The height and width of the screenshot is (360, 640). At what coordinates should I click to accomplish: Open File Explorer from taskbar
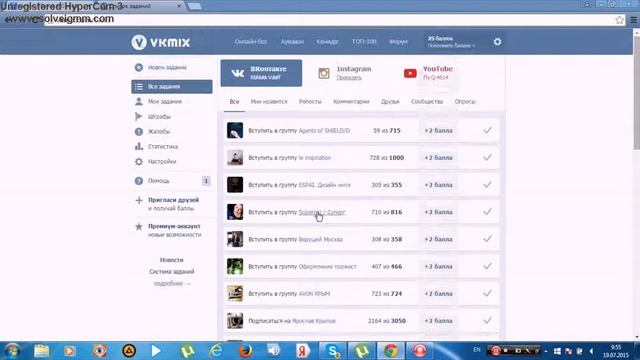(x=41, y=351)
